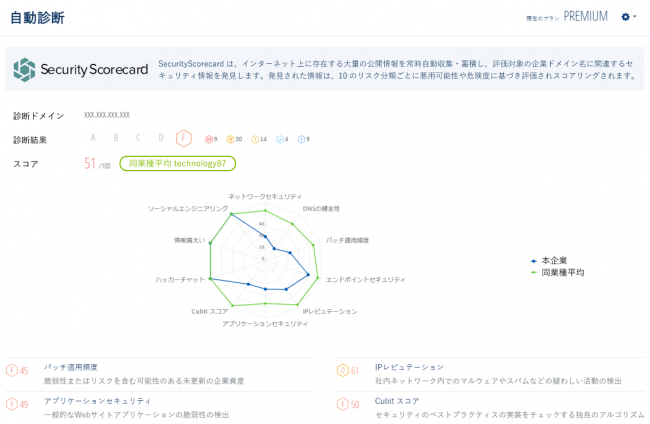This screenshot has width=650, height=424.
Task: Click the yellow severity icon showing 14
Action: 255,139
